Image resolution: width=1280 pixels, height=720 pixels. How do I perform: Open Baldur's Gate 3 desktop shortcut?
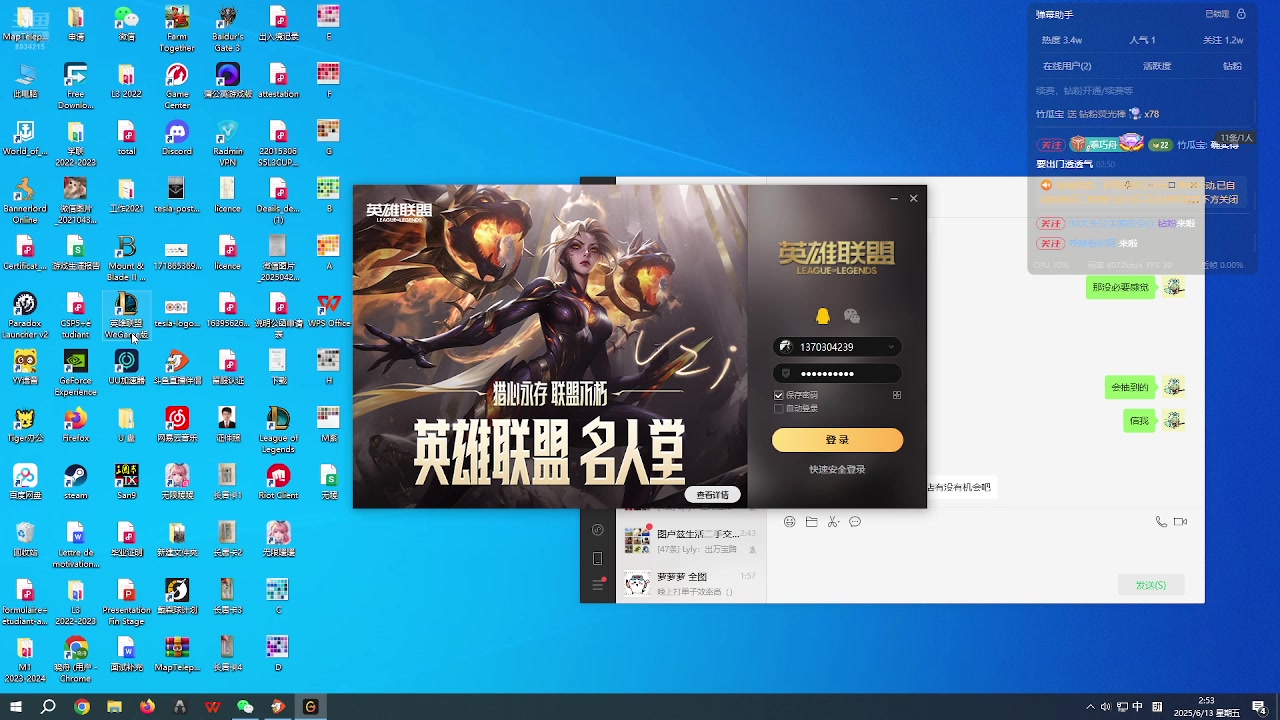[x=227, y=28]
